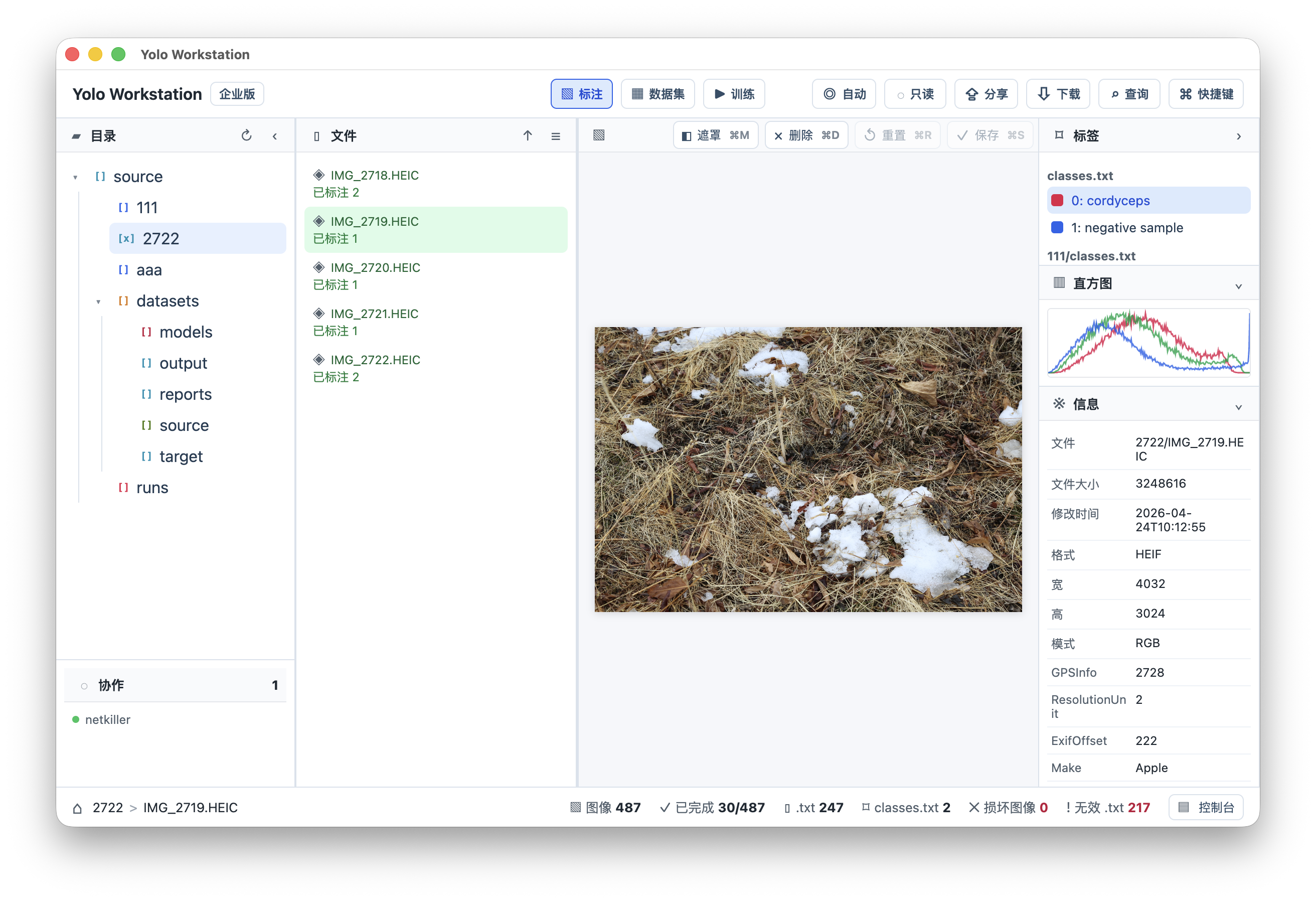Click the hatched canvas icon above image
This screenshot has width=1316, height=901.
coord(598,135)
